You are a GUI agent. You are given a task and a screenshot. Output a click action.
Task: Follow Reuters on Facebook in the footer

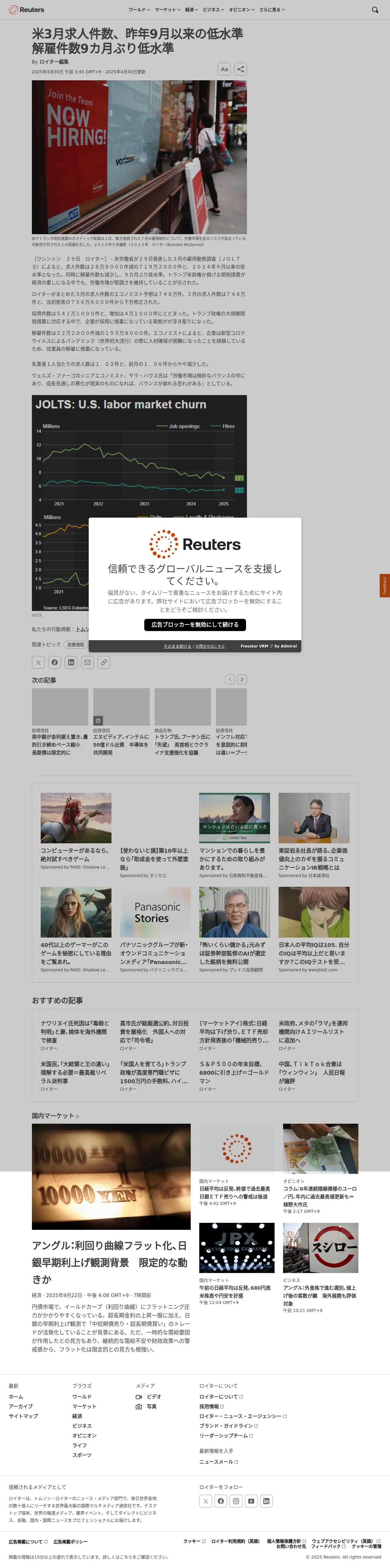click(x=221, y=1501)
